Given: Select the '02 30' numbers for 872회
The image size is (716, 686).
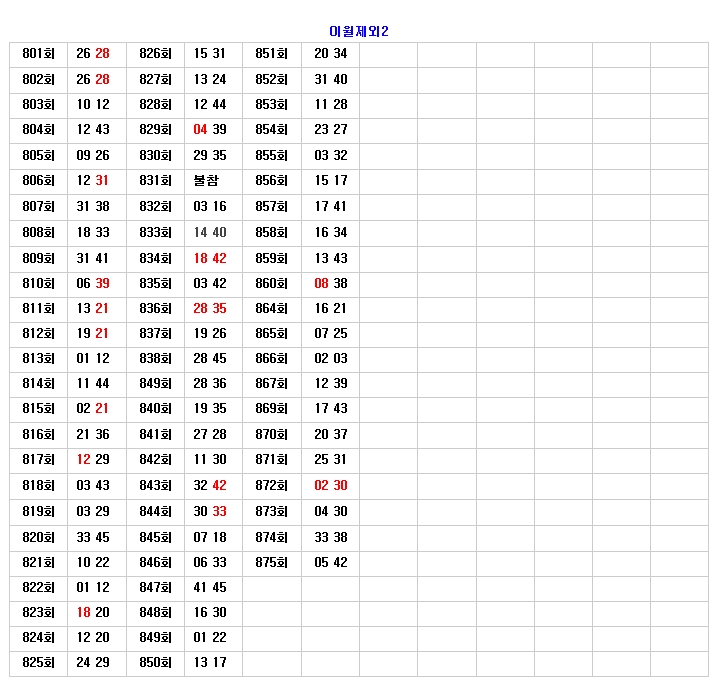Looking at the screenshot, I should [331, 485].
